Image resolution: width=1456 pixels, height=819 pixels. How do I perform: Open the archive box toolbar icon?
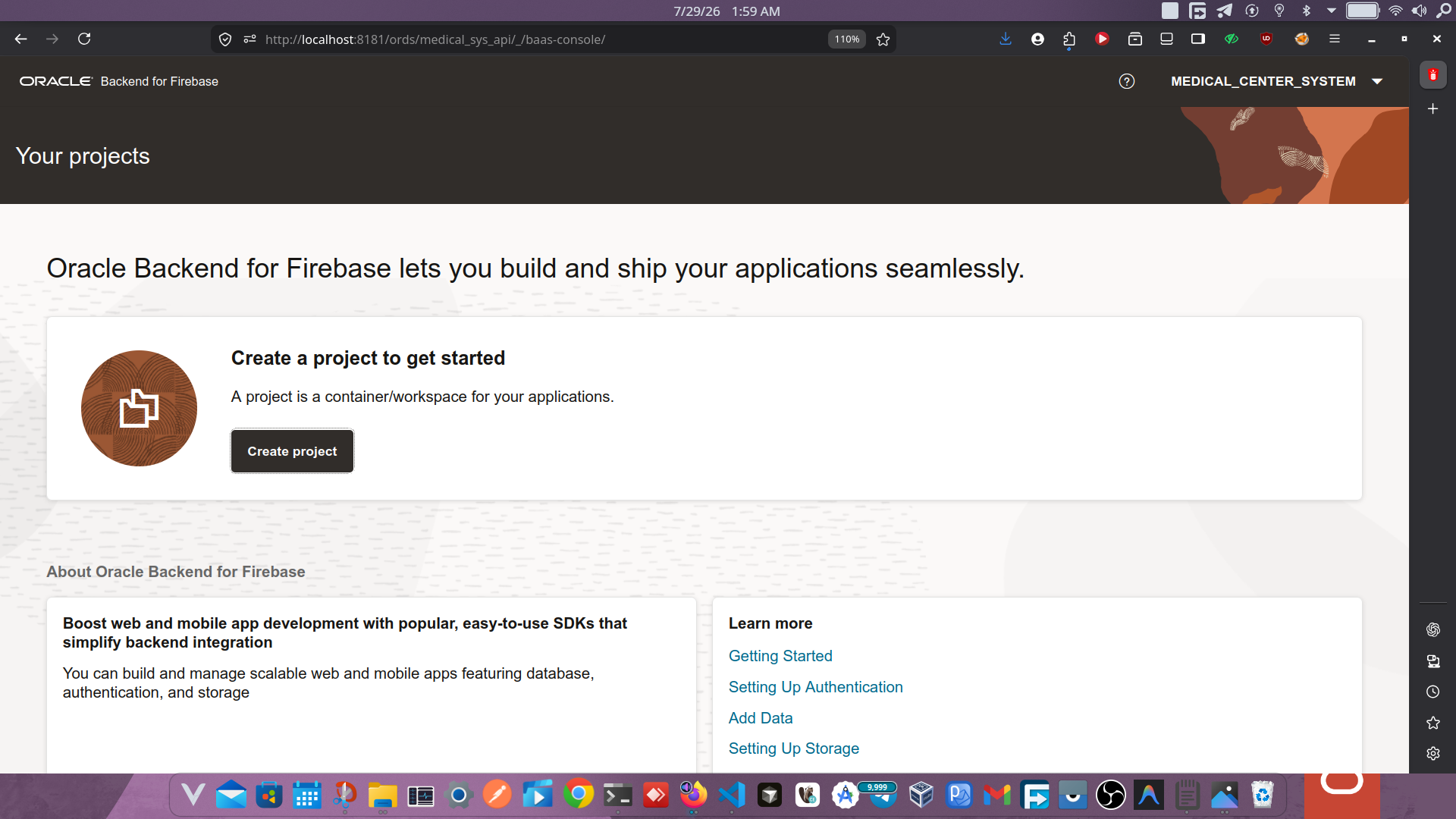point(1135,39)
